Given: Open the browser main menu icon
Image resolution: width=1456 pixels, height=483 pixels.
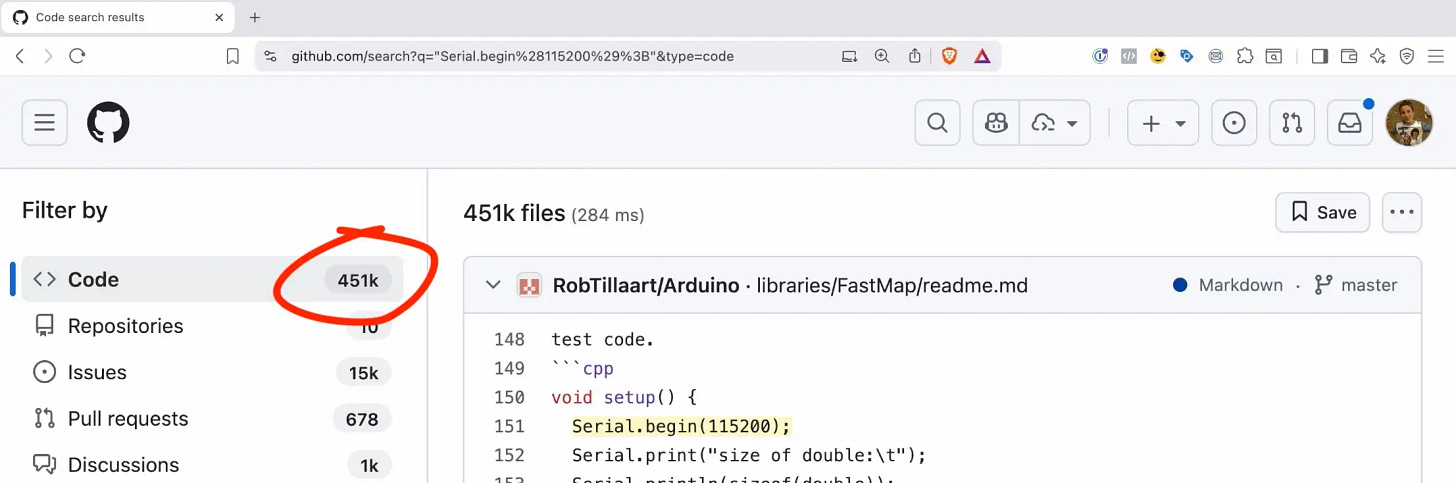Looking at the screenshot, I should [x=1437, y=56].
